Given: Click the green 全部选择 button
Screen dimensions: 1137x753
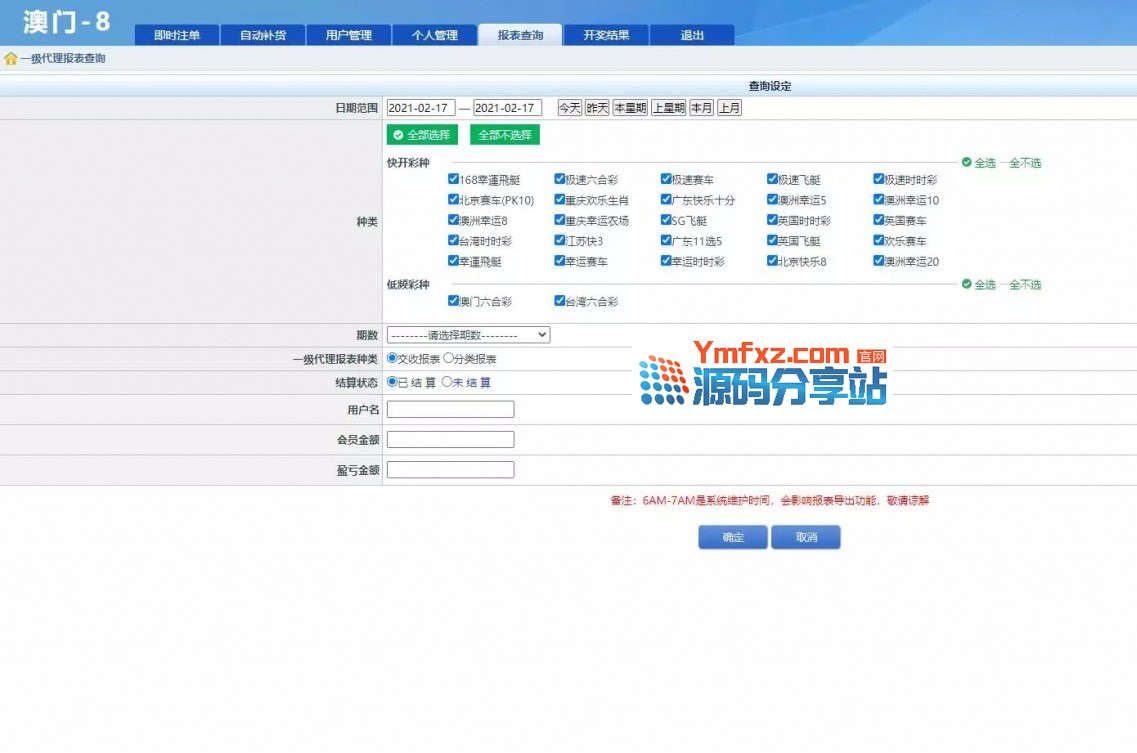Looking at the screenshot, I should [x=422, y=135].
